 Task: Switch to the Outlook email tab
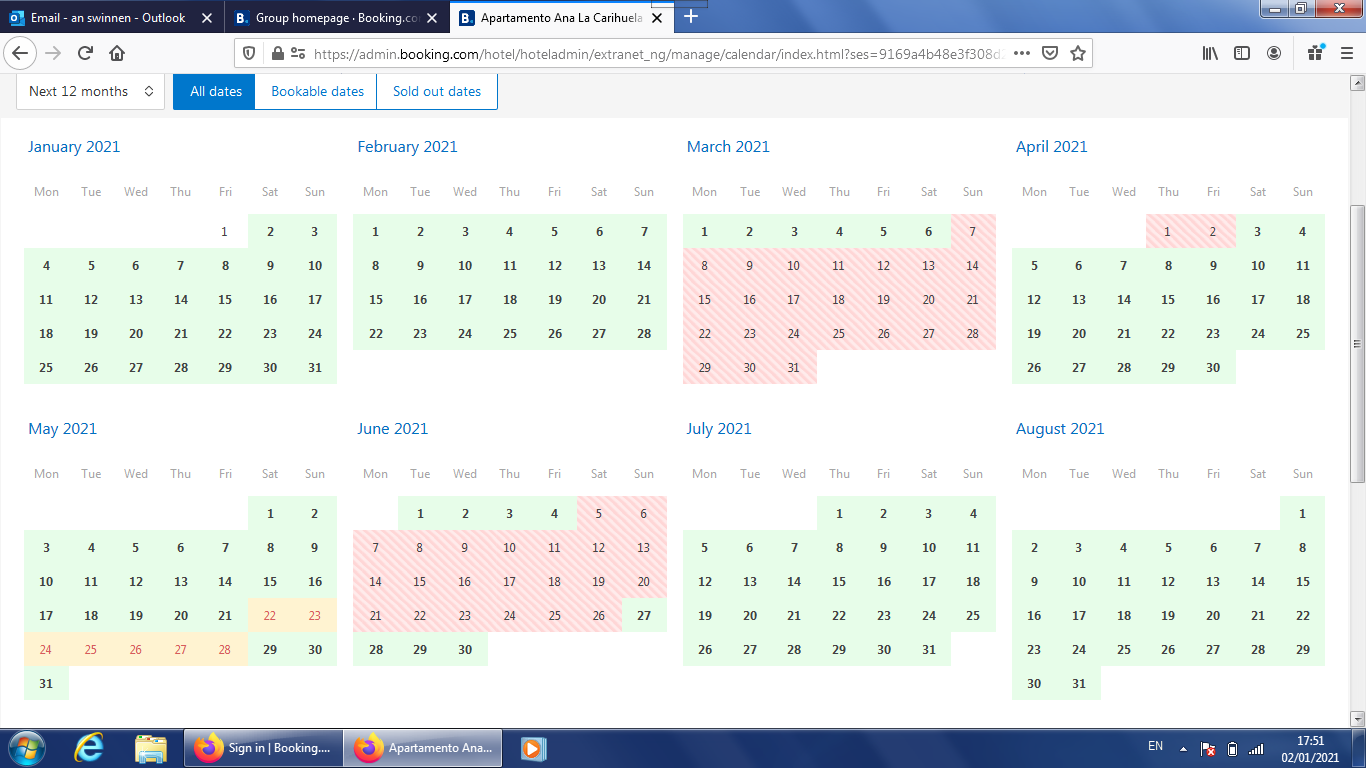(x=110, y=18)
